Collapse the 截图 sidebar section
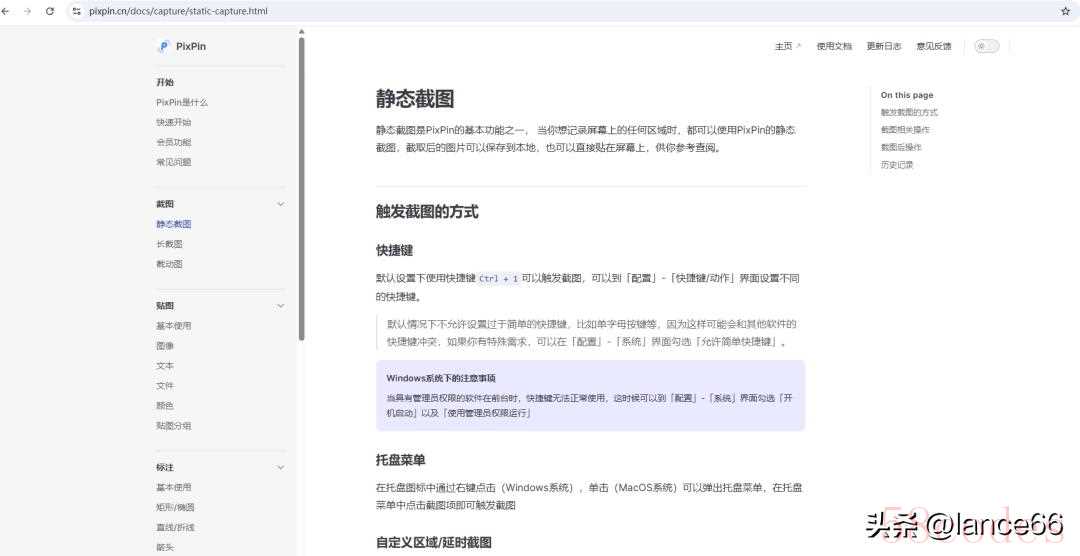 point(280,204)
